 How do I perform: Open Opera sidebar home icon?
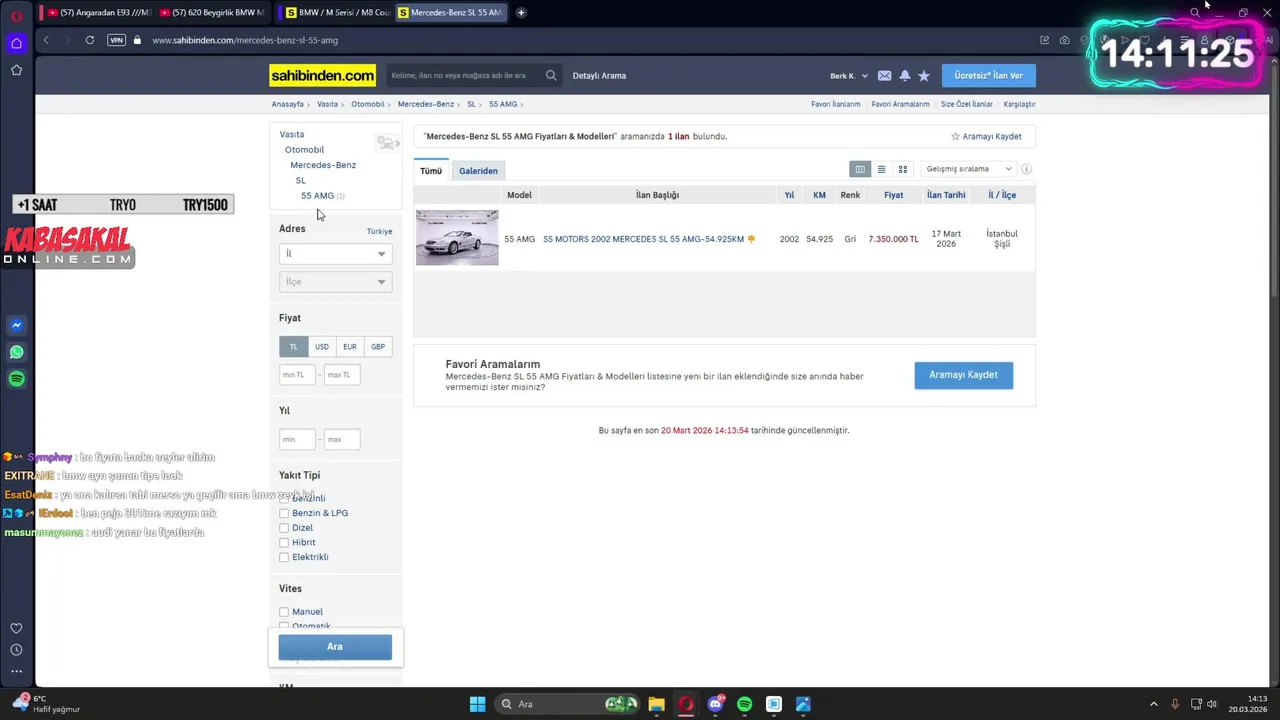coord(16,43)
